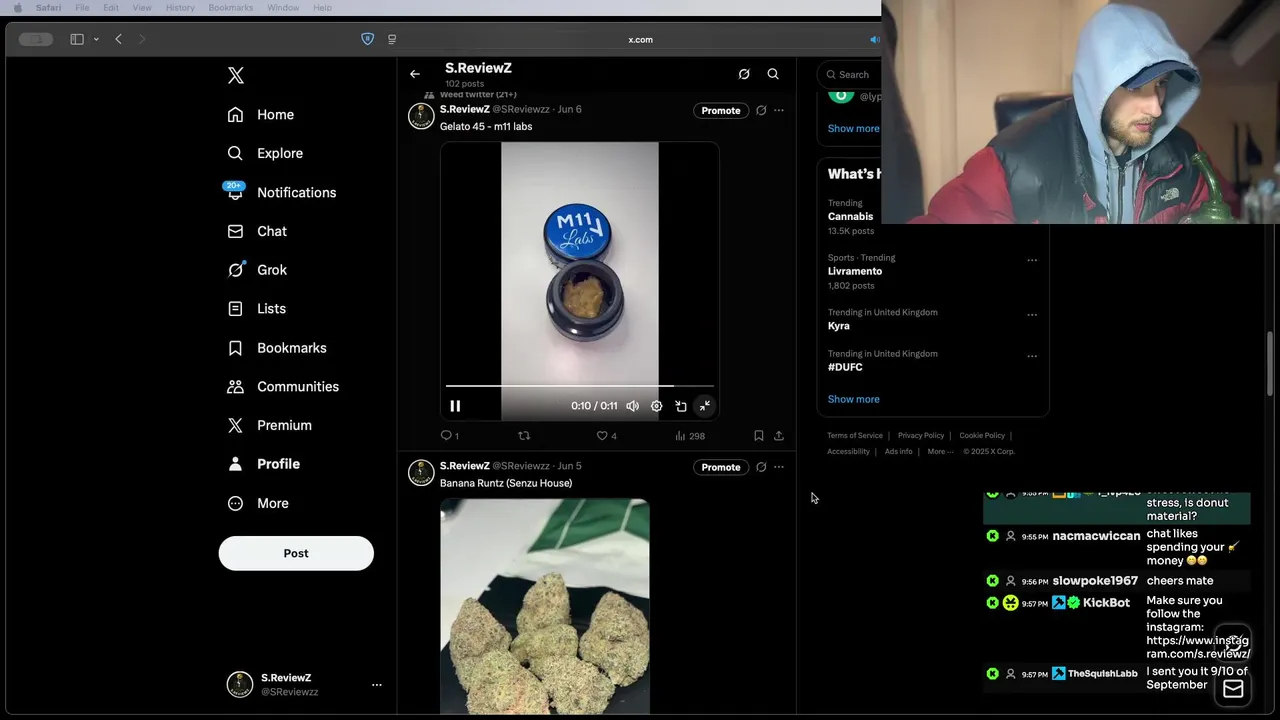Open Bookmarks page
Viewport: 1280px width, 720px height.
click(x=277, y=348)
